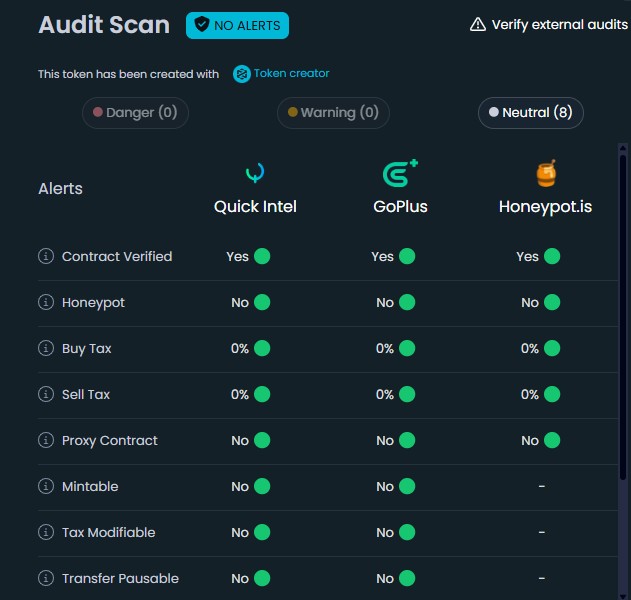Image resolution: width=631 pixels, height=600 pixels.
Task: Open the Token creator link
Action: (x=291, y=73)
